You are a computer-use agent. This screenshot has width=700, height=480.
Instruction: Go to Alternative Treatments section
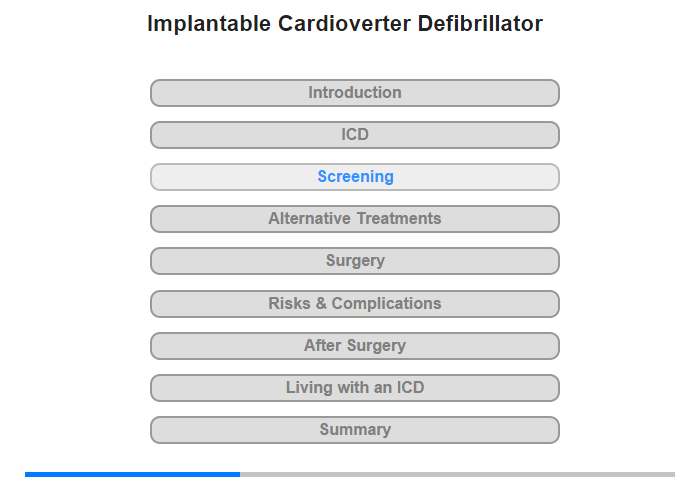pos(355,219)
